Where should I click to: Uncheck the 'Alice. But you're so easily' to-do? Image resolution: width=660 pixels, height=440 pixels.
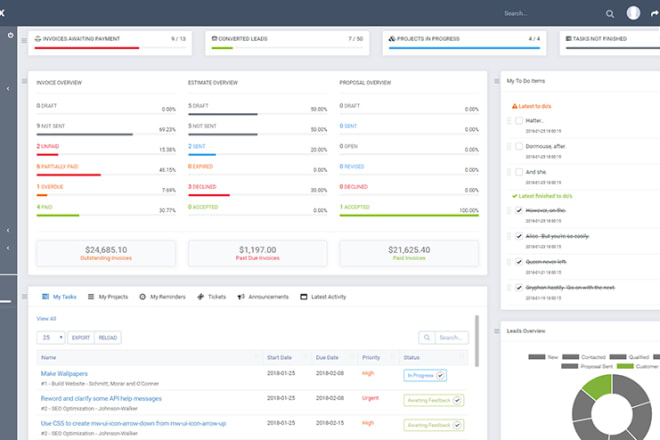(519, 236)
